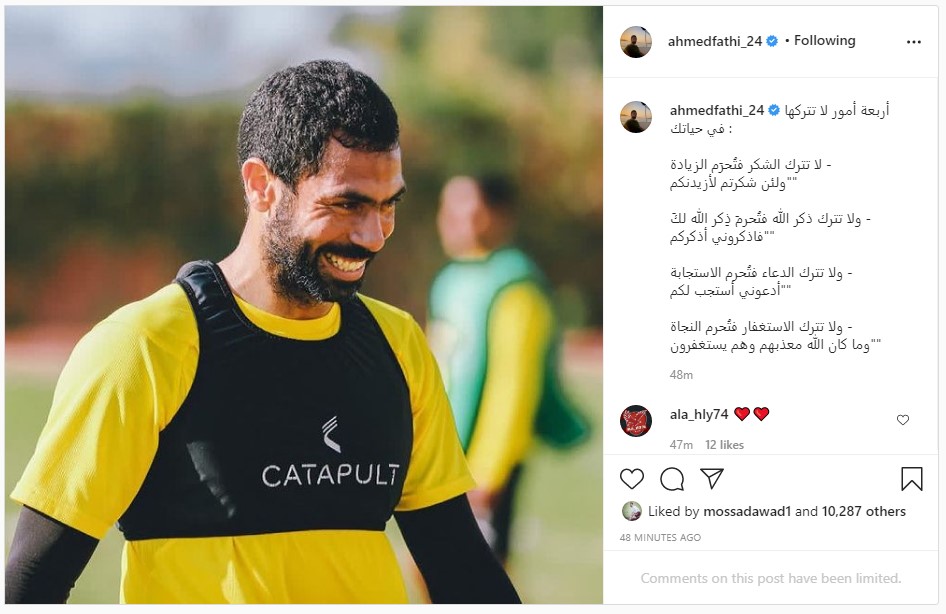Viewport: 946px width, 614px height.
Task: Open the ahmedfathi_24 header profile picture
Action: tap(636, 42)
